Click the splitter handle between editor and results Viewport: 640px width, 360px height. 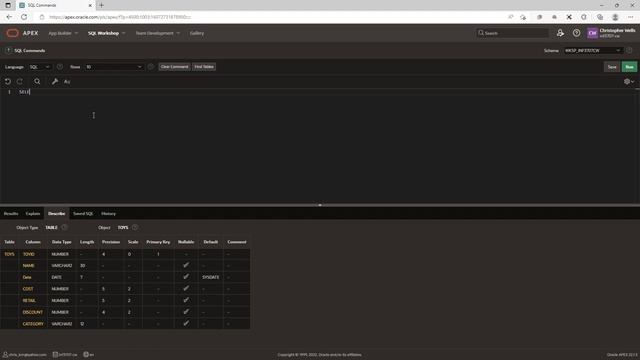click(x=320, y=205)
